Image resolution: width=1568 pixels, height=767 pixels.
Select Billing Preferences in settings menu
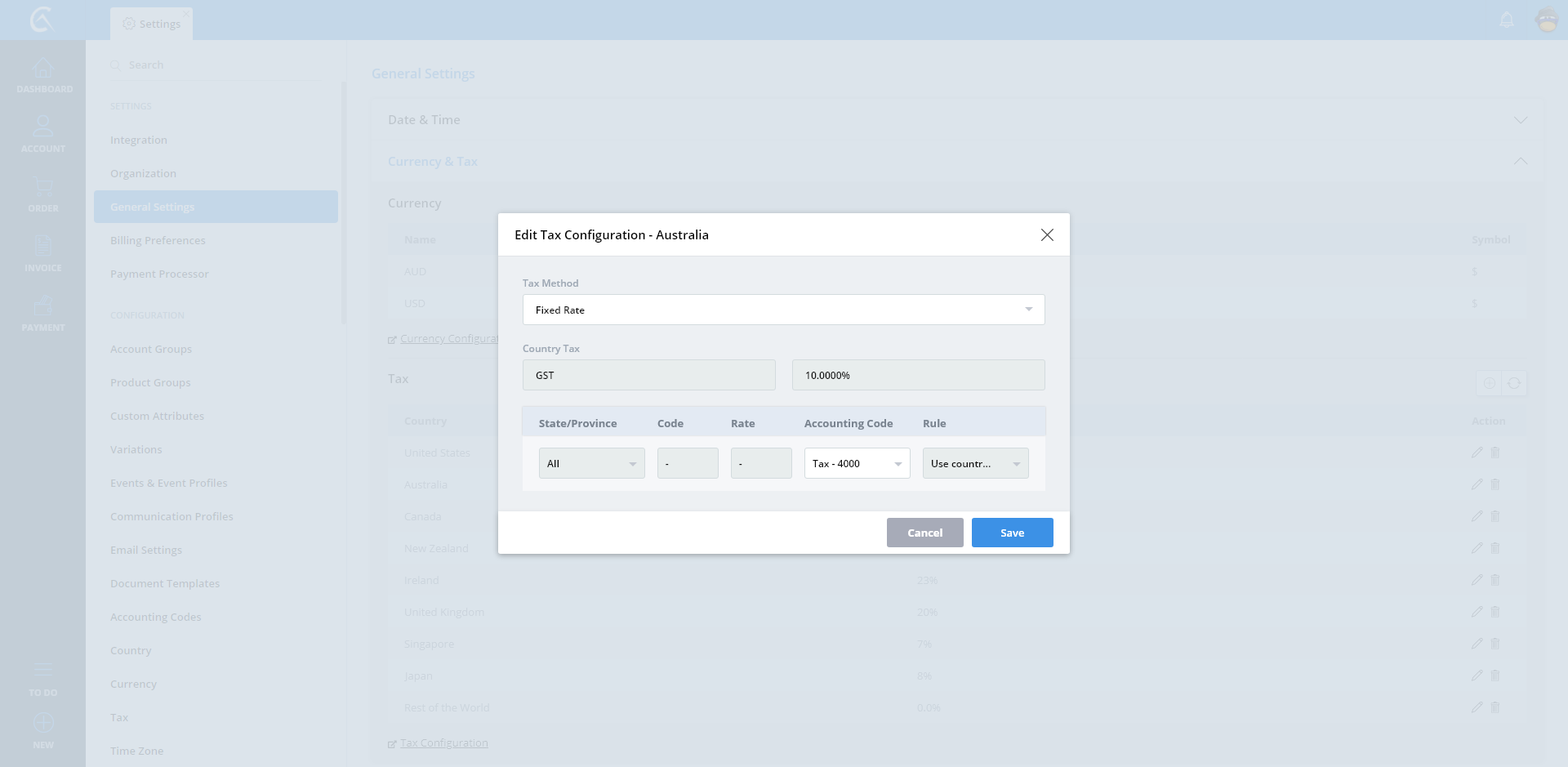click(158, 240)
